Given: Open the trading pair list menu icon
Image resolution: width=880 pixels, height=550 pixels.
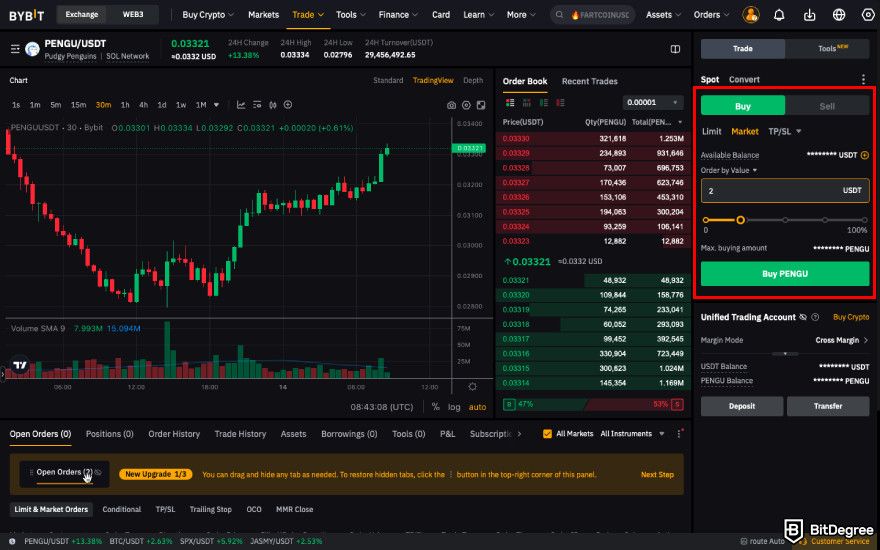Looking at the screenshot, I should [15, 49].
